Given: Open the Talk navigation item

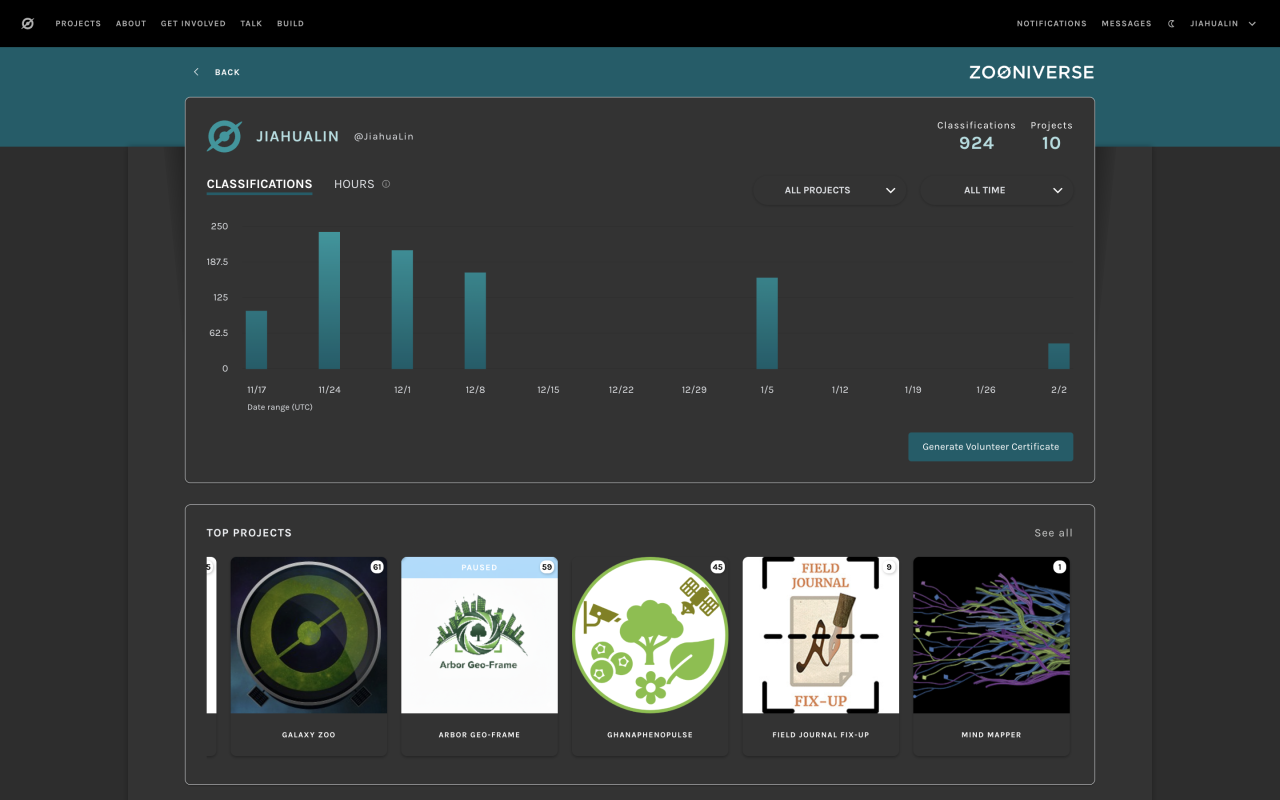Looking at the screenshot, I should 251,23.
